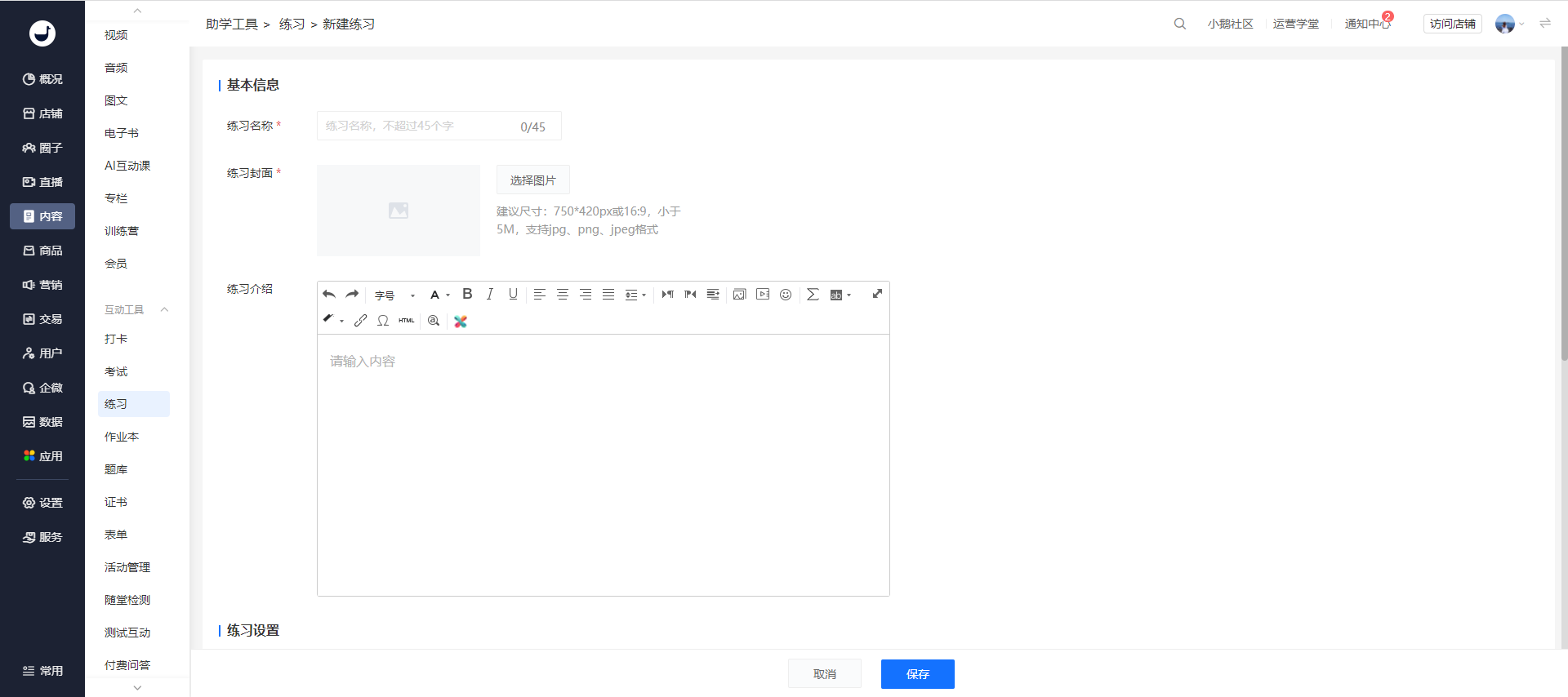
Task: Open the font color dropdown arrow
Action: click(x=448, y=295)
